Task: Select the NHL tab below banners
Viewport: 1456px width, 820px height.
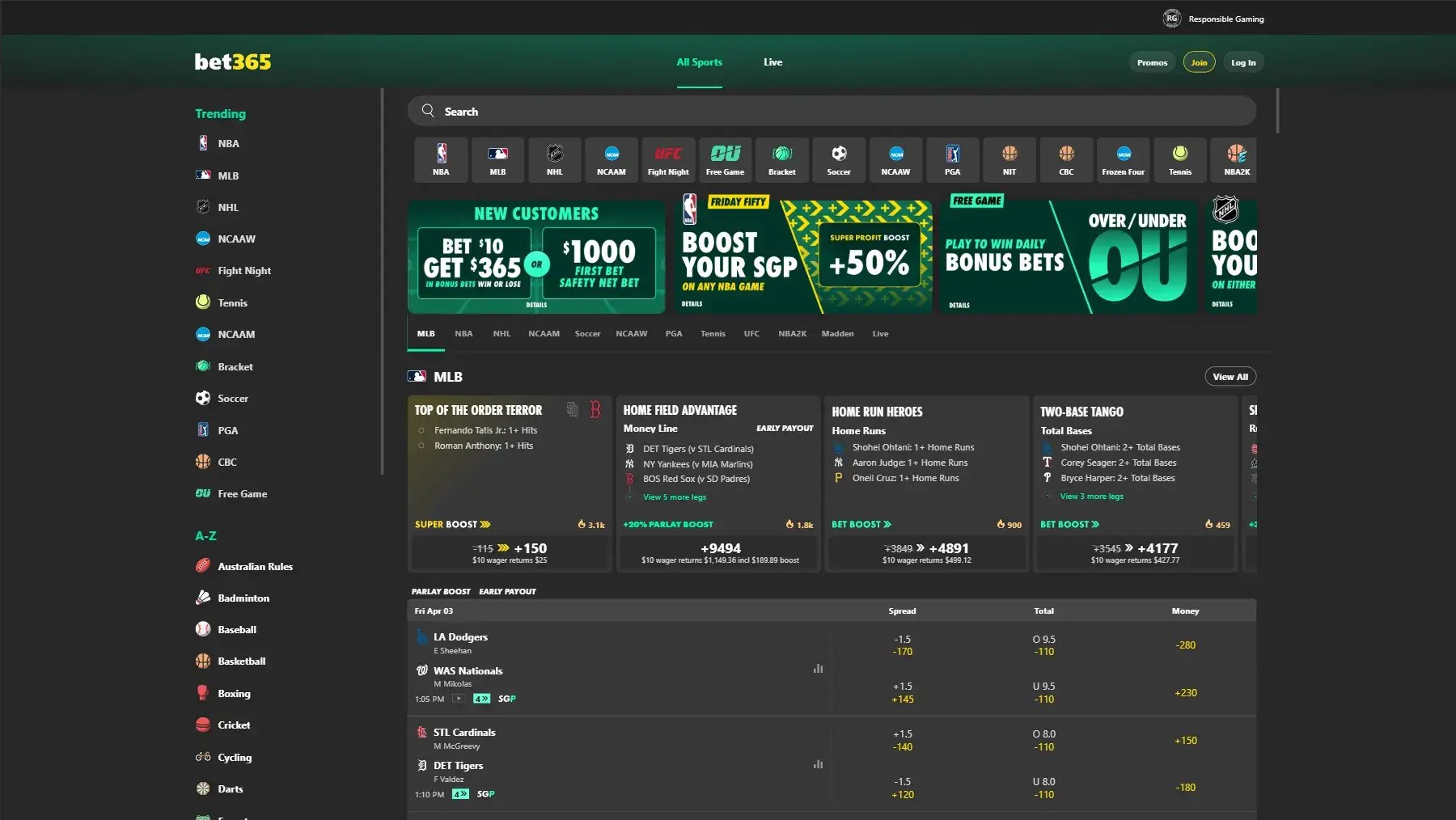Action: tap(502, 334)
